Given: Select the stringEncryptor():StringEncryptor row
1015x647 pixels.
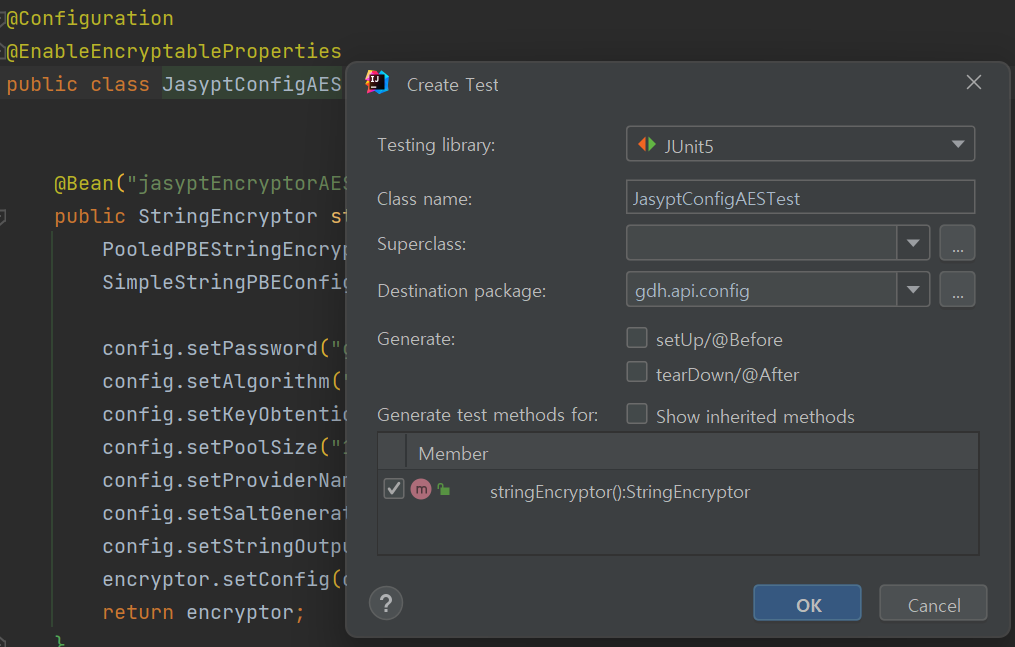Looking at the screenshot, I should point(620,491).
